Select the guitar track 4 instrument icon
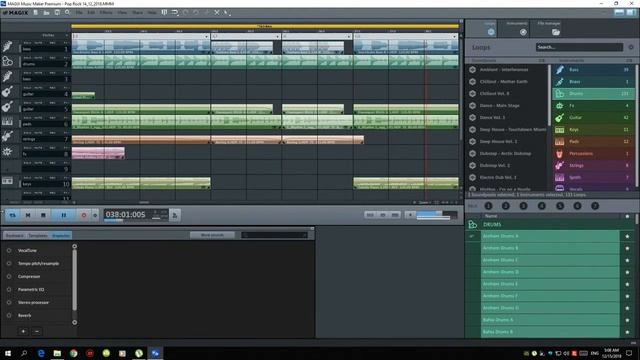640x360 pixels. click(x=7, y=92)
